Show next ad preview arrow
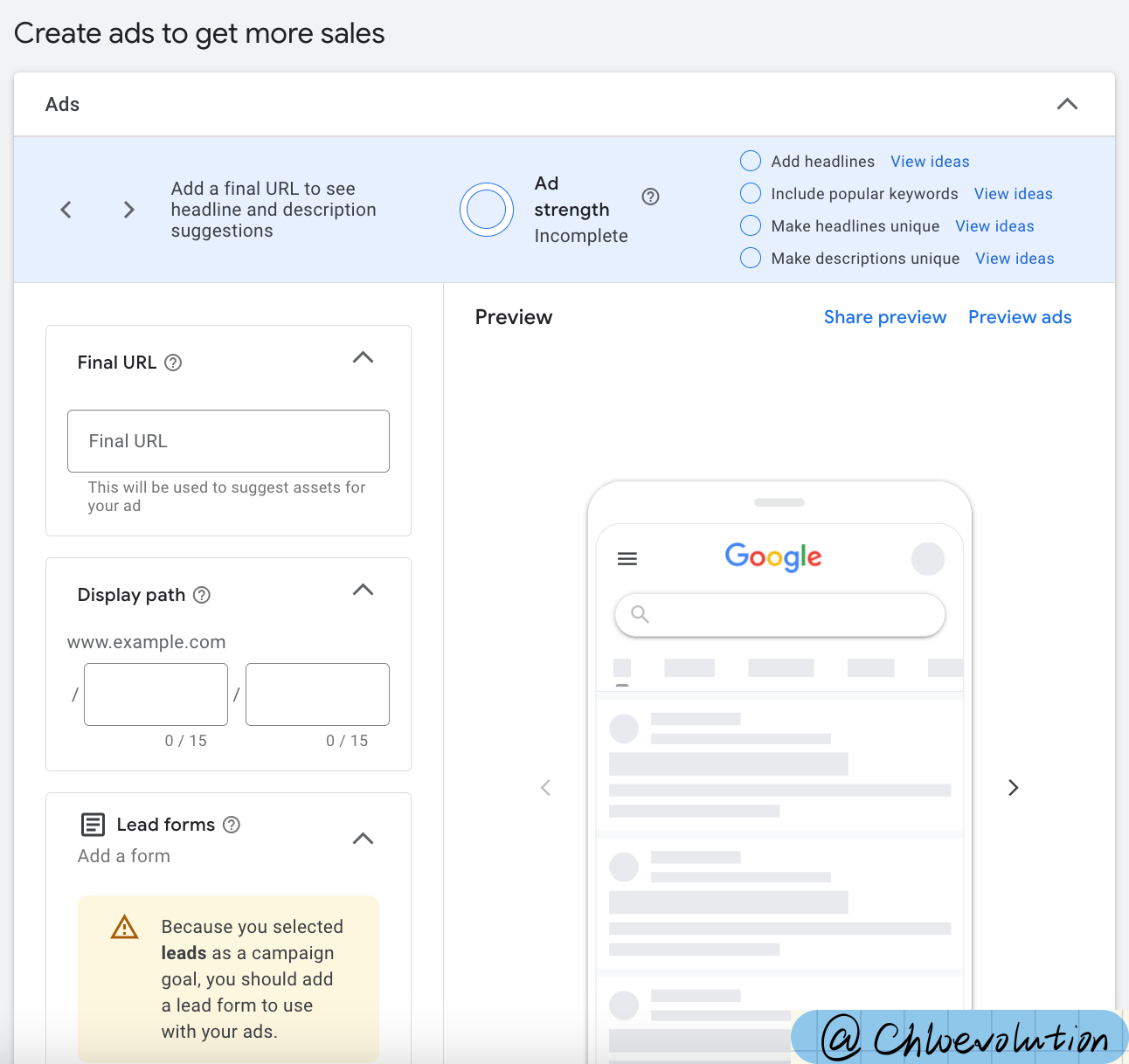 [1014, 788]
